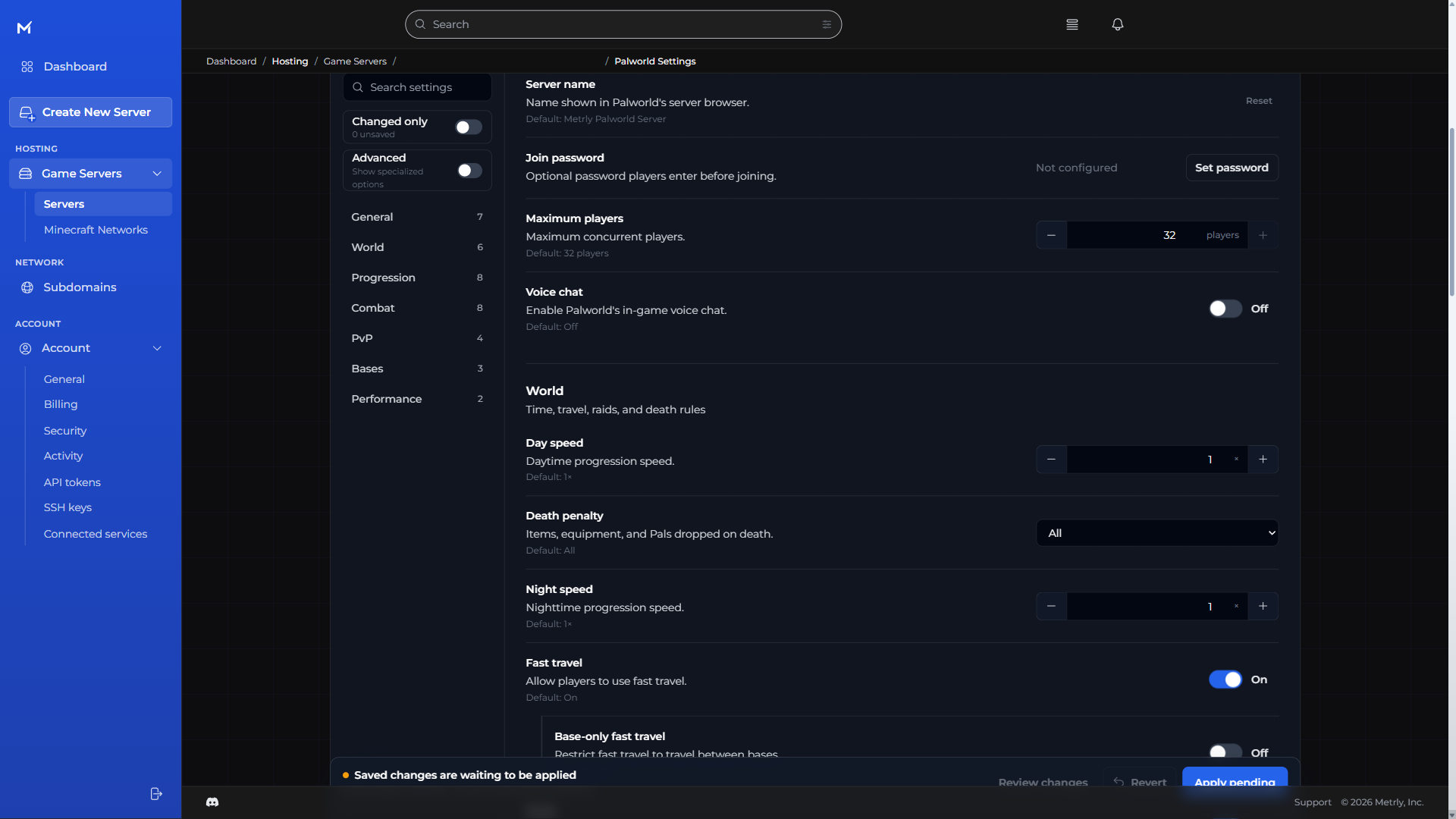Select the General settings category

tap(416, 217)
